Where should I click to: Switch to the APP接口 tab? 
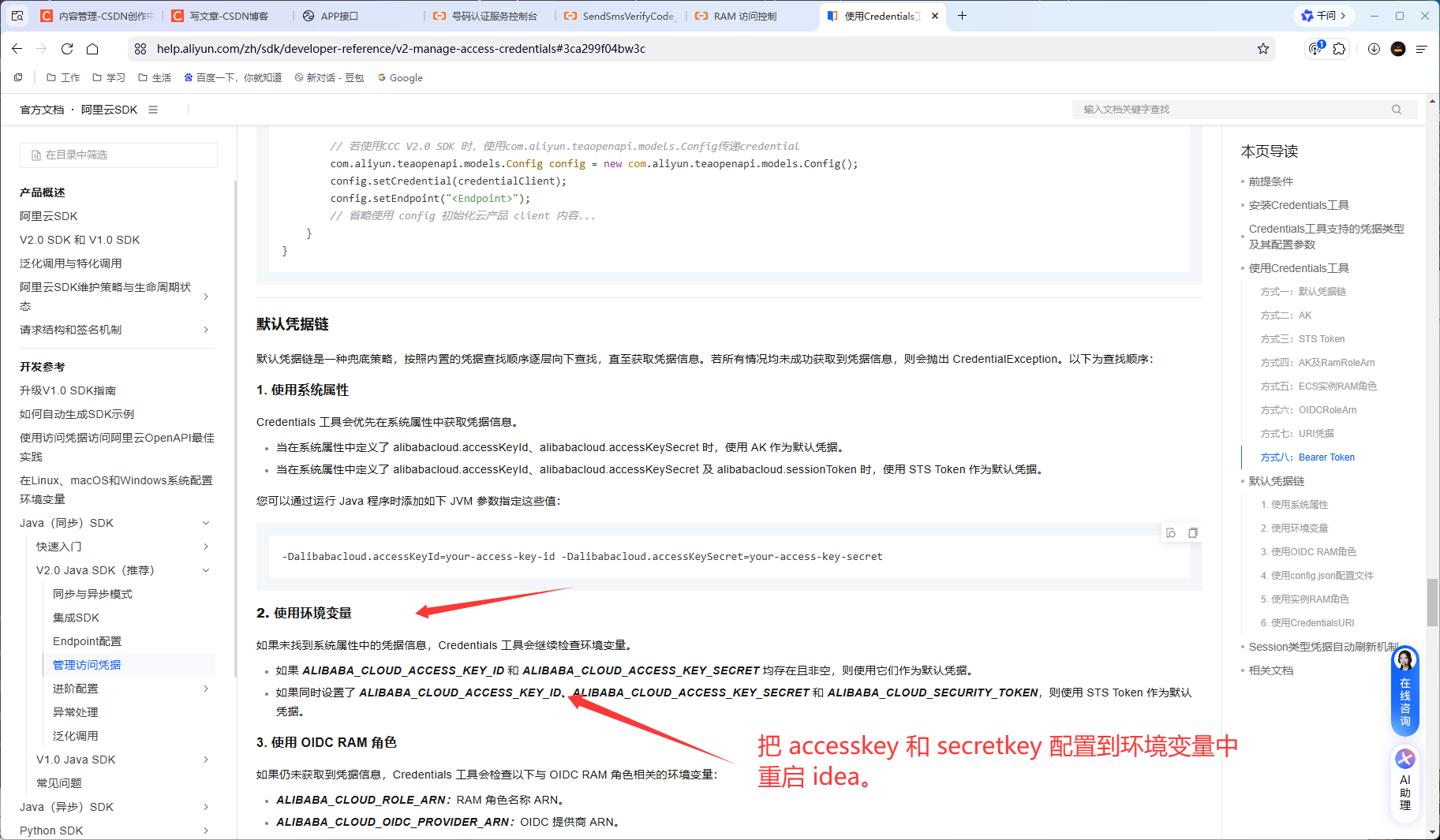(x=359, y=16)
